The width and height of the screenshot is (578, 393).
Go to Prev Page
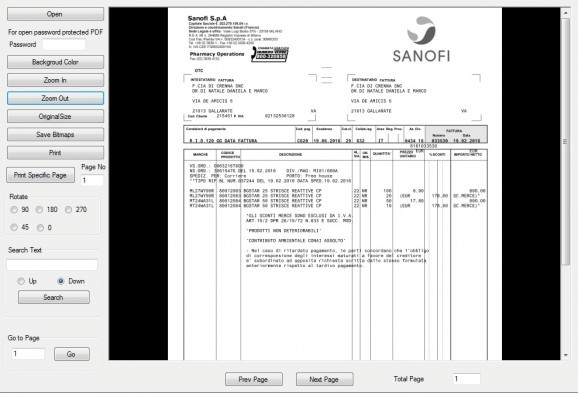[254, 379]
